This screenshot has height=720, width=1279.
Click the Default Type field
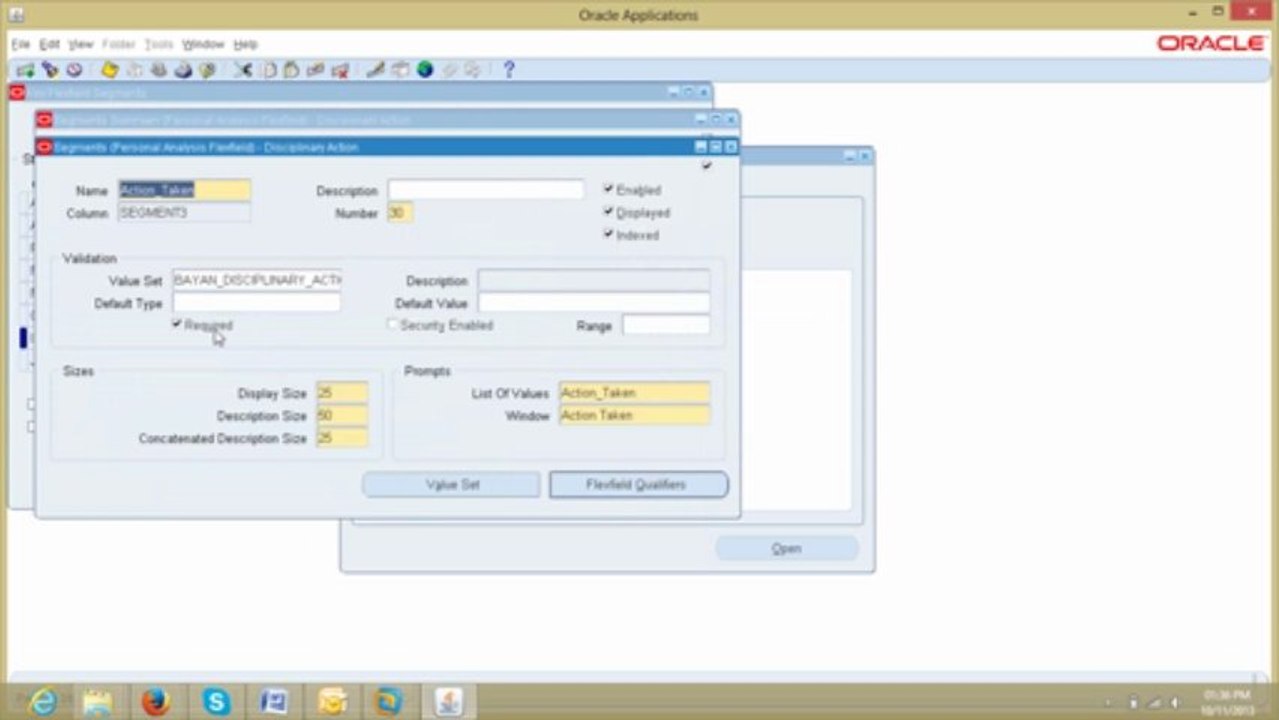tap(256, 303)
